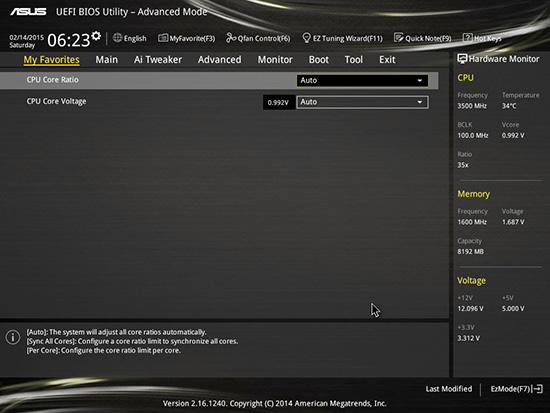Start EZ Tuning Wizard(F11)

[x=342, y=38]
